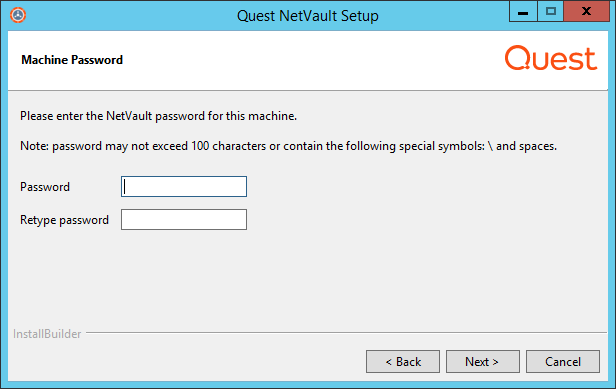
Task: Focus the Password input field
Action: [184, 187]
